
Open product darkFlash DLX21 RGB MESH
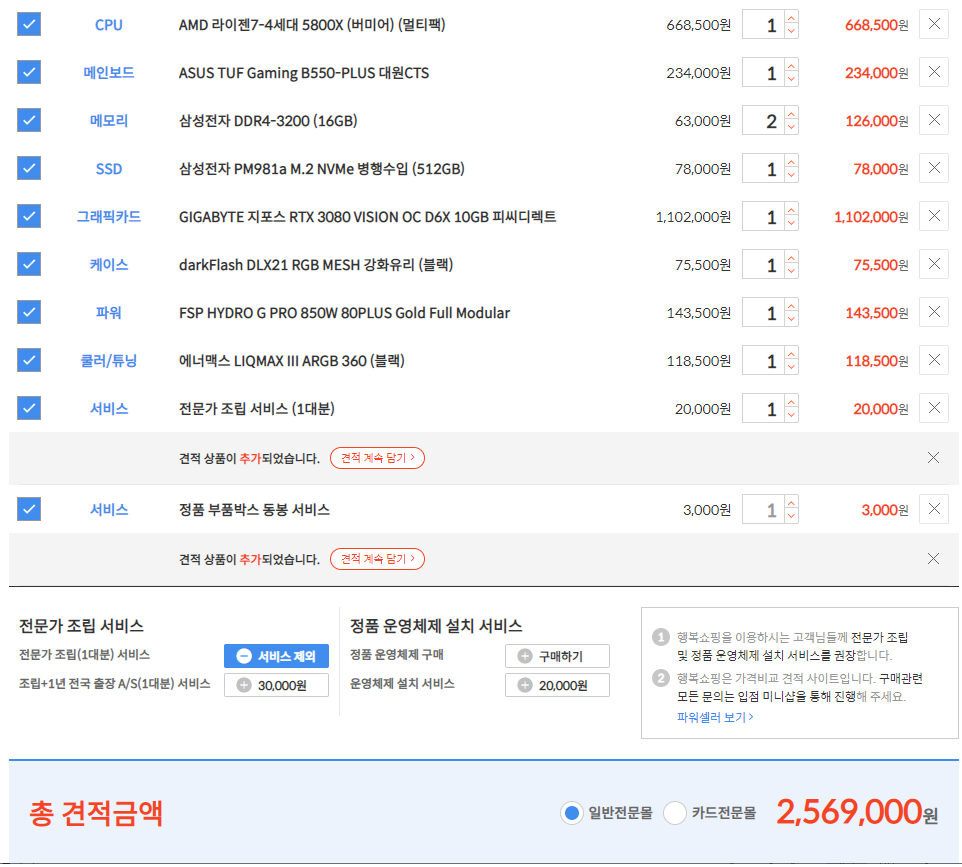click(315, 265)
